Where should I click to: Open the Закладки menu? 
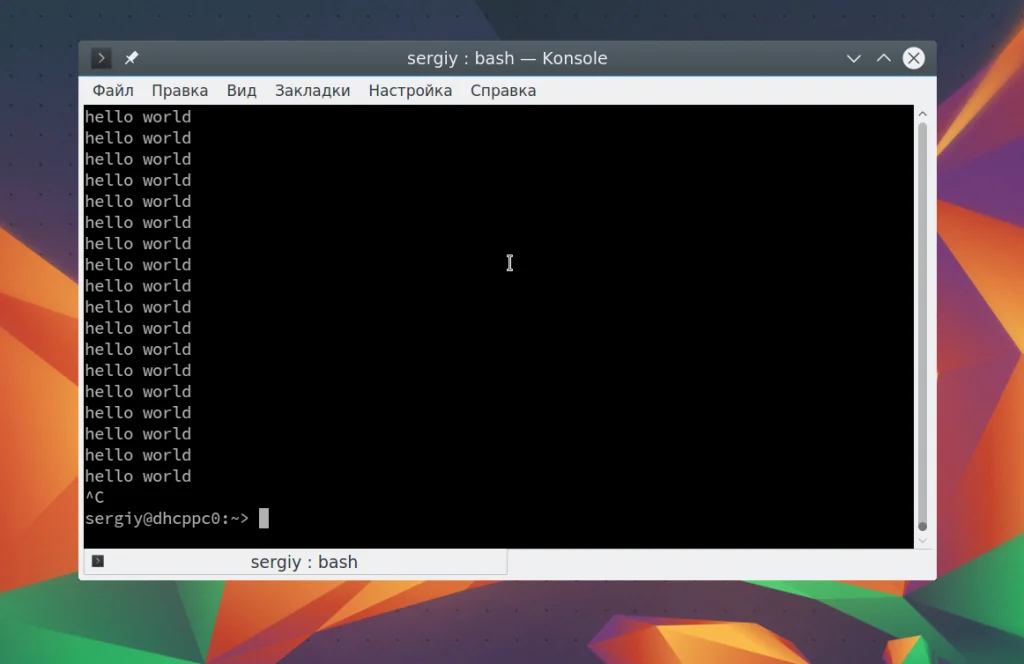[x=312, y=91]
